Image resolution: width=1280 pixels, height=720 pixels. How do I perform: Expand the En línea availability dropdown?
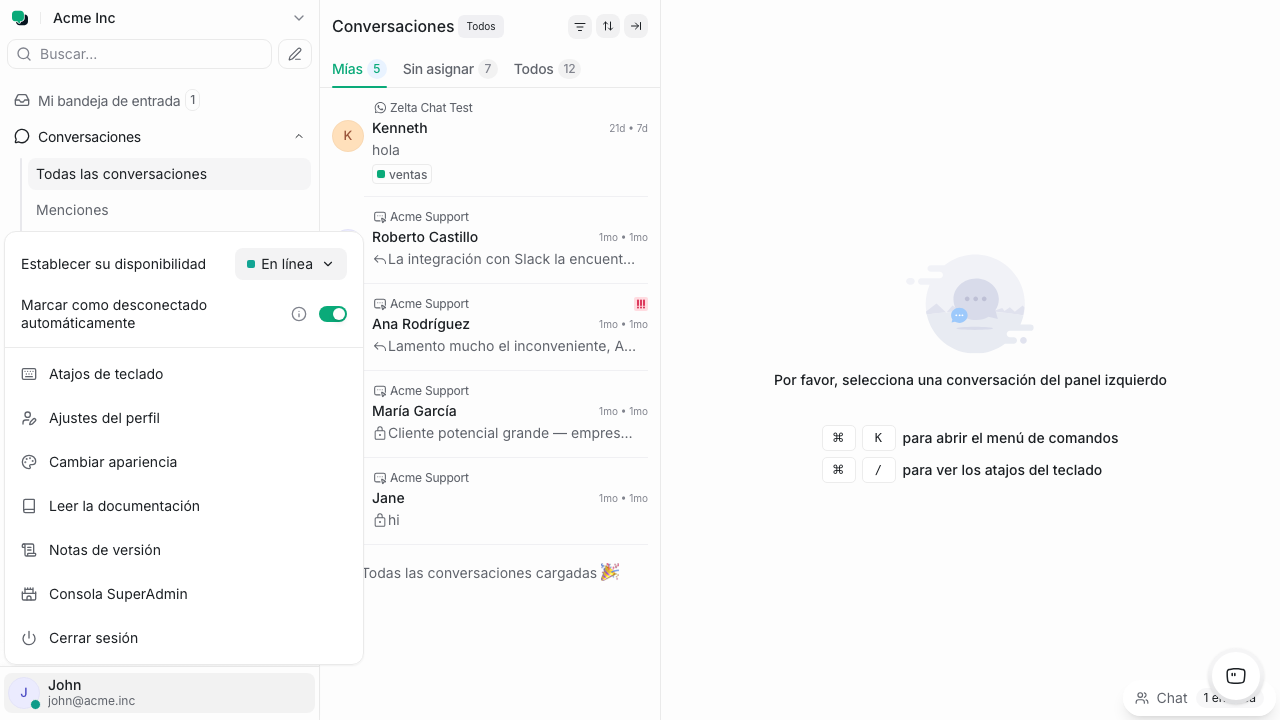pos(290,264)
